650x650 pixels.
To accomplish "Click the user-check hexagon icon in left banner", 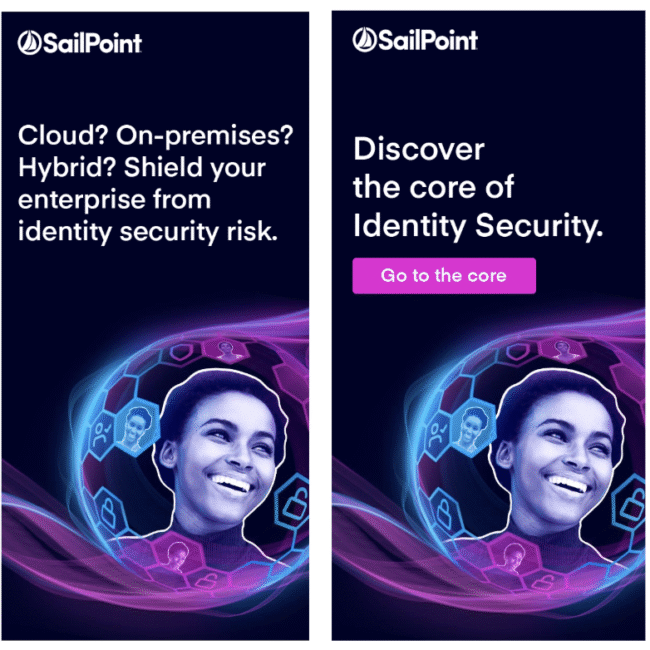I will coord(102,434).
